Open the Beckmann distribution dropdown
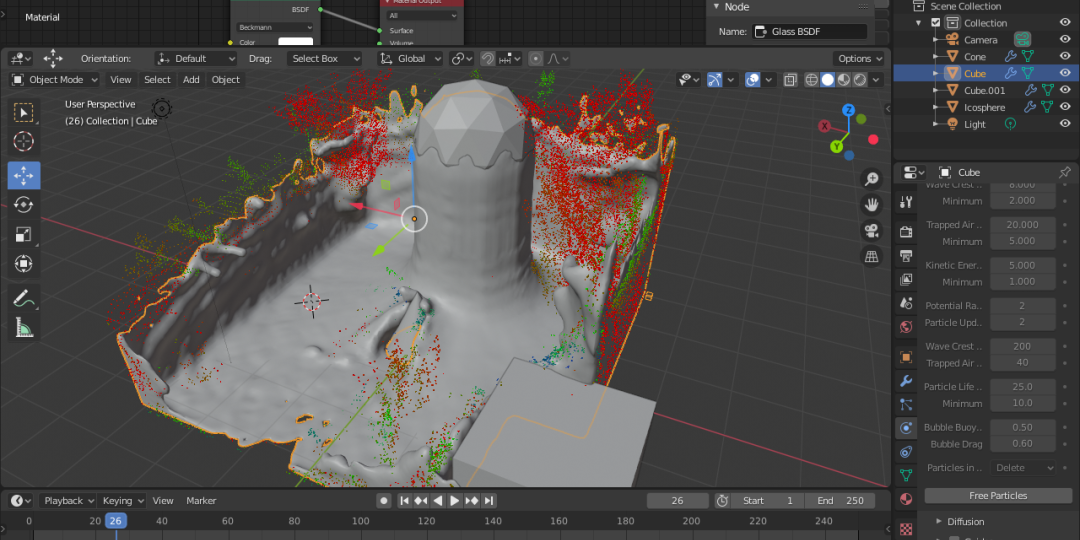Viewport: 1080px width, 540px height. tap(275, 28)
